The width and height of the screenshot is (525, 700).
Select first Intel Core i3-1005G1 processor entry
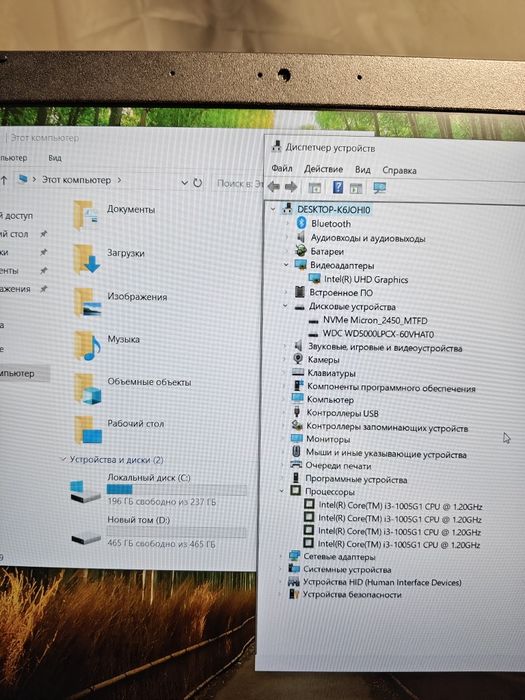(x=400, y=506)
